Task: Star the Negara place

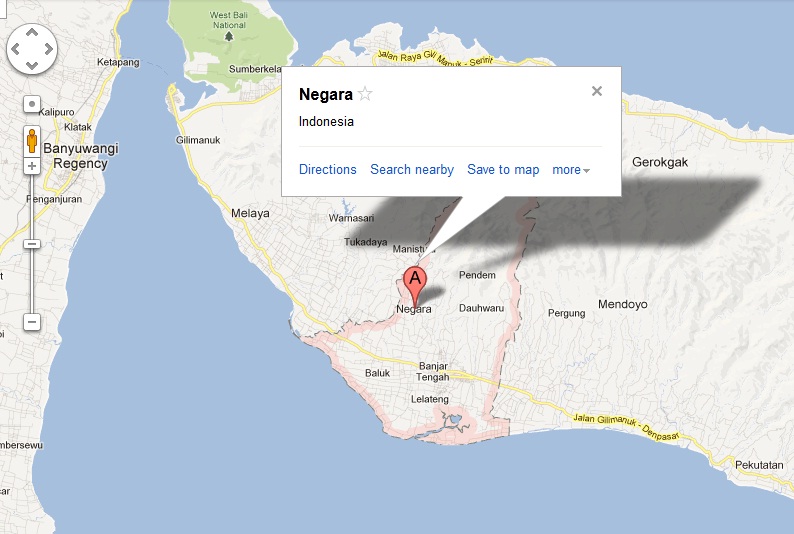Action: [365, 94]
